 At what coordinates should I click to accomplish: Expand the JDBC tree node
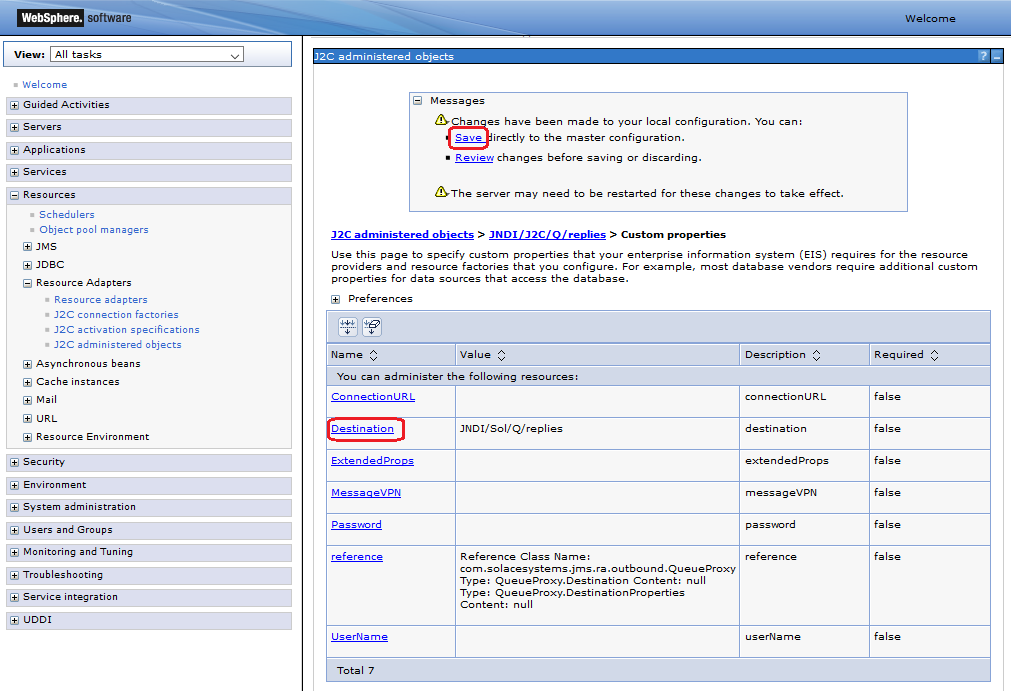(x=27, y=265)
